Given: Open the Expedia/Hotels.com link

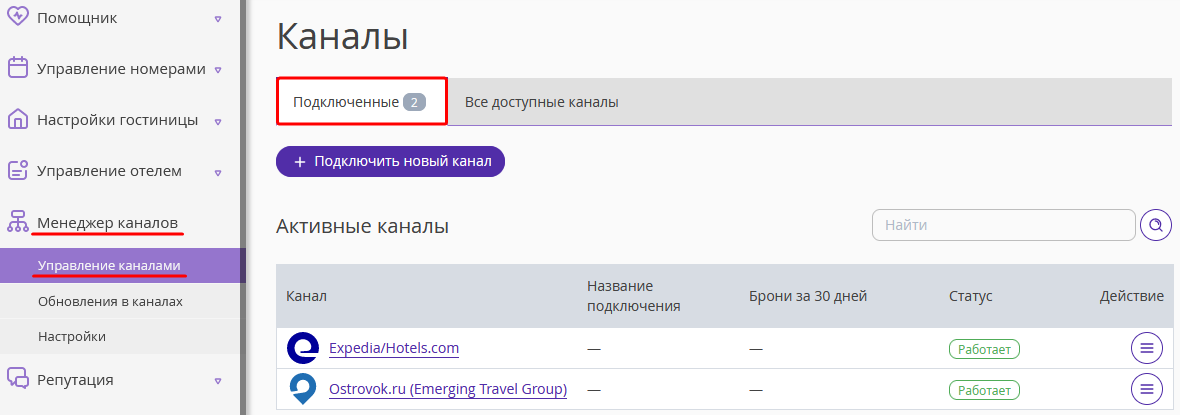Looking at the screenshot, I should (394, 348).
